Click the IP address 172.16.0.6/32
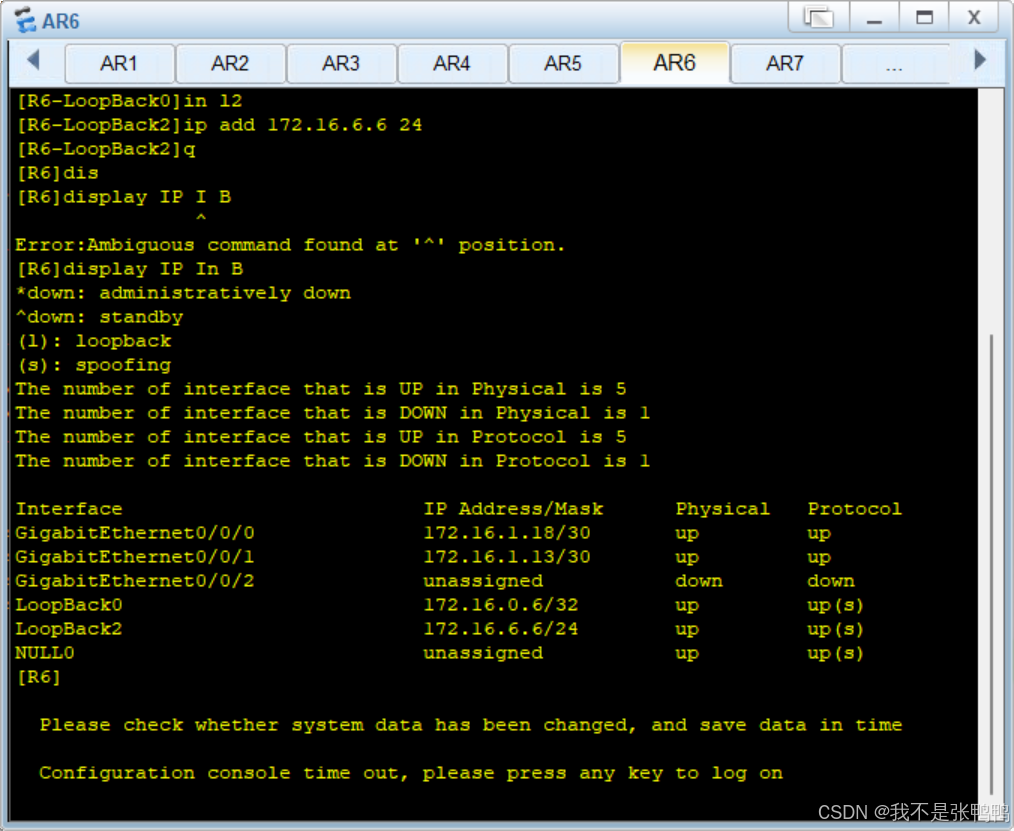Viewport: 1014px width, 831px height. 501,605
